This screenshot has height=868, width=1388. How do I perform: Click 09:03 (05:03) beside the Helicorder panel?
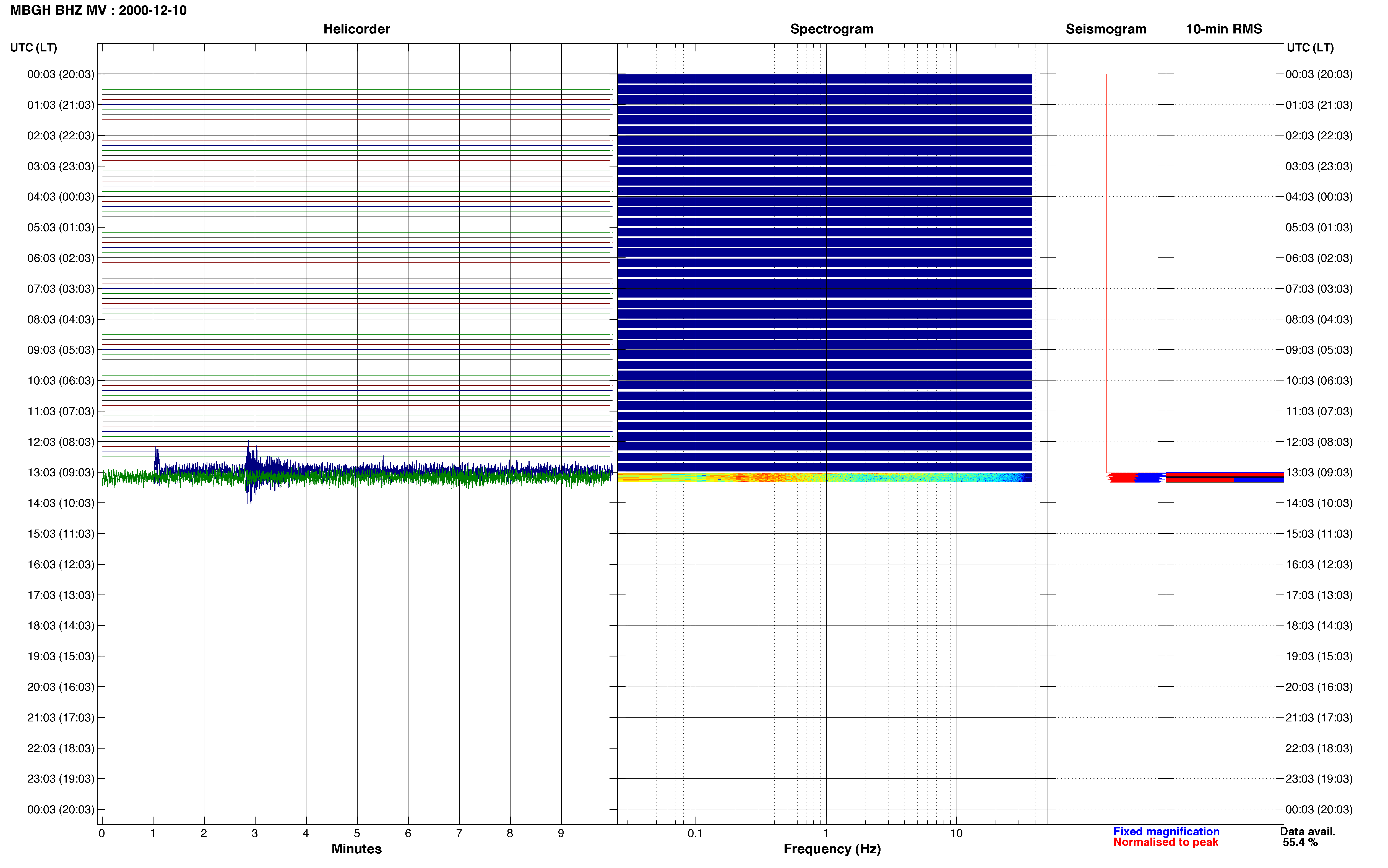pos(60,350)
